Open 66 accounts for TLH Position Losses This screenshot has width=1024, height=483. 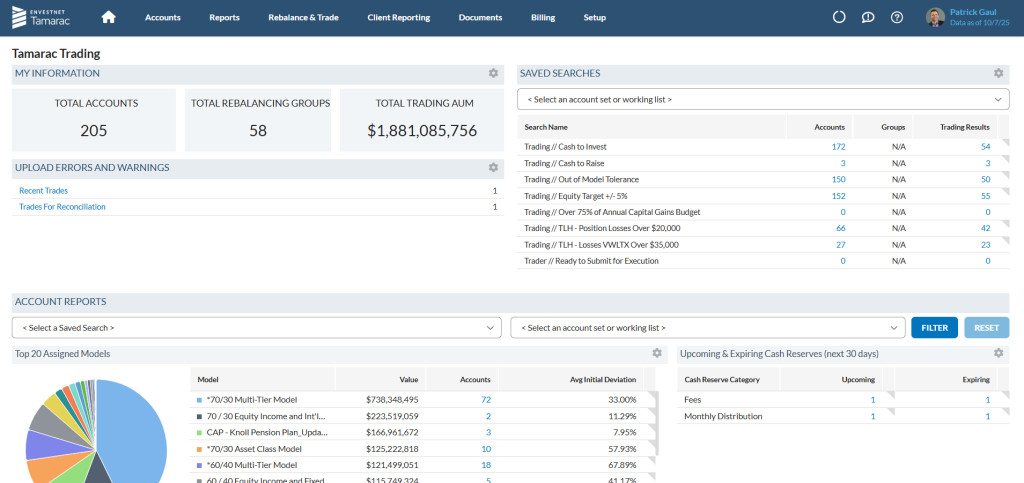click(x=841, y=228)
